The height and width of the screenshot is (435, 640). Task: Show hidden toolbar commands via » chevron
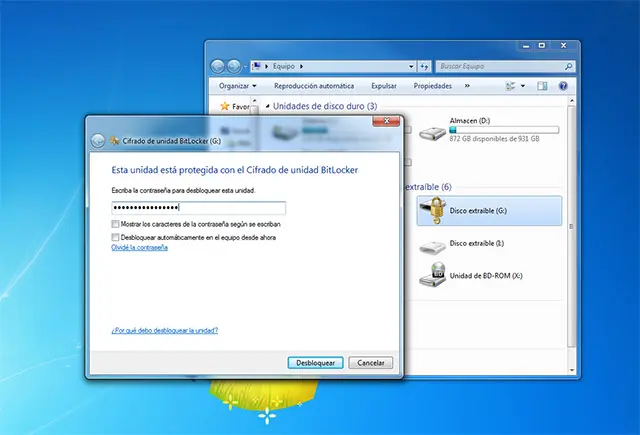[465, 86]
